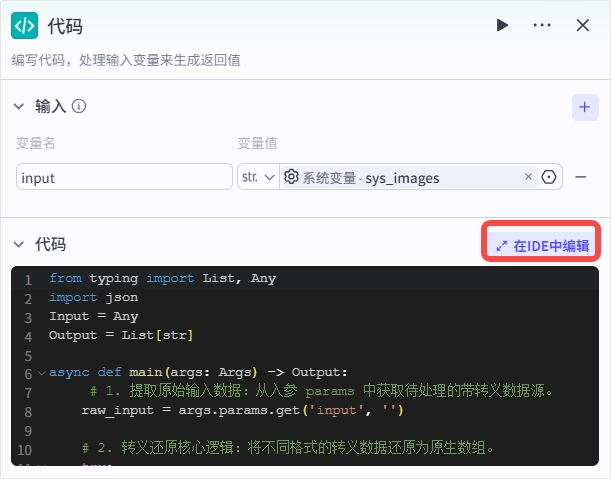Close the 代码 panel
The image size is (611, 479).
[x=583, y=25]
